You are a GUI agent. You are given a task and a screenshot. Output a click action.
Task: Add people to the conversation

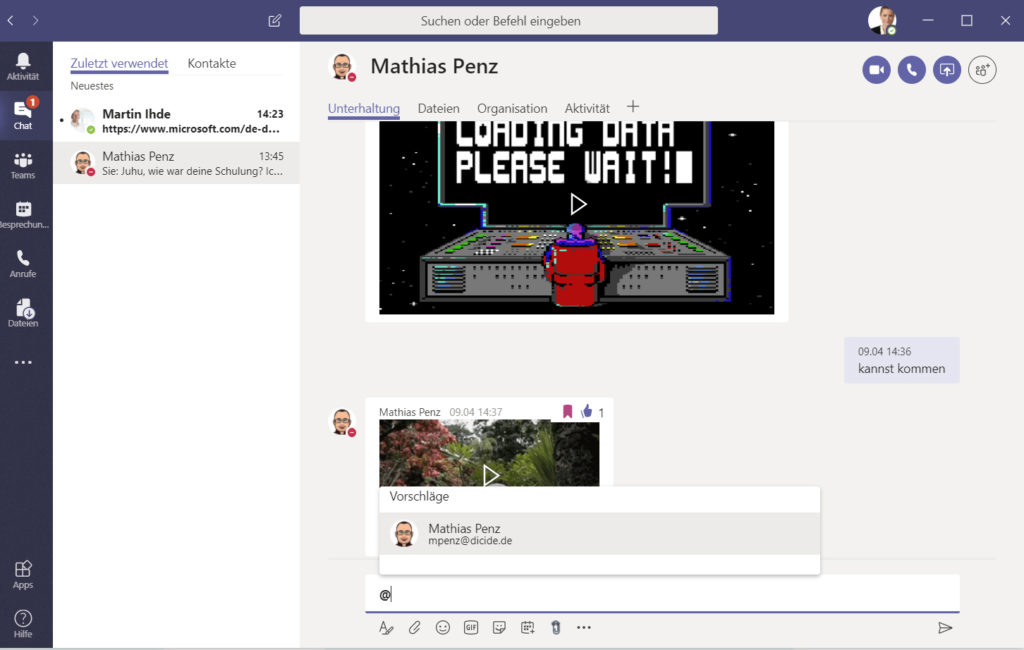coord(982,70)
